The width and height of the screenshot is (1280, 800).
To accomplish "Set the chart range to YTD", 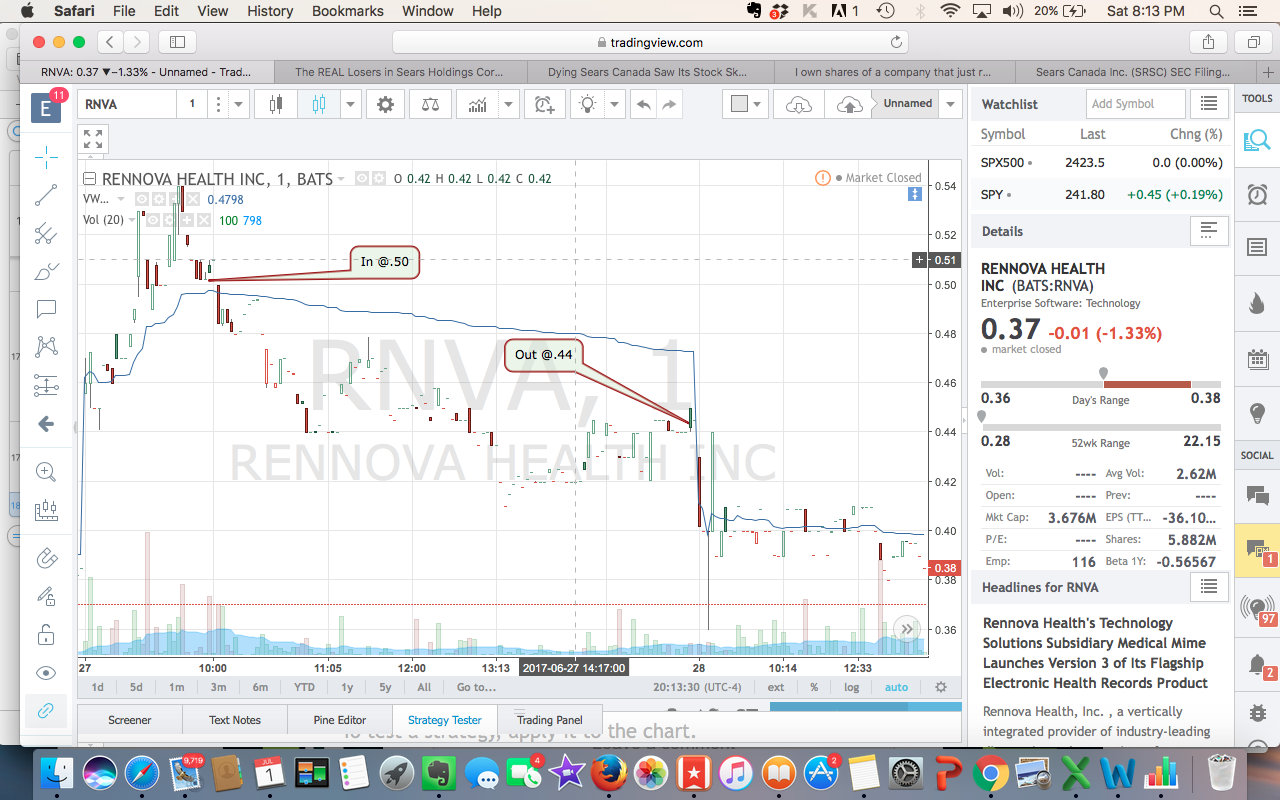I will [304, 687].
